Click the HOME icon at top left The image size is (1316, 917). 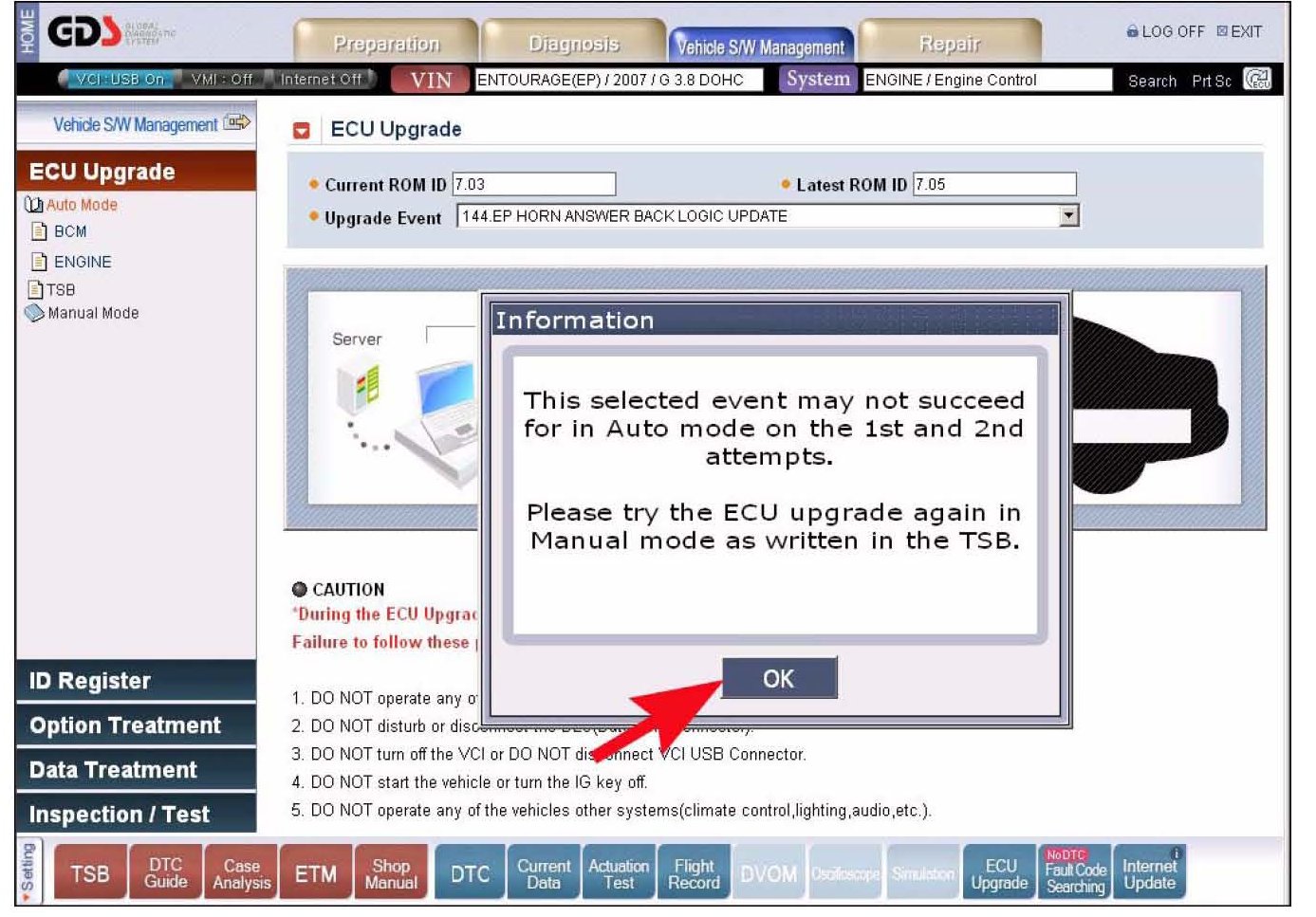click(28, 31)
